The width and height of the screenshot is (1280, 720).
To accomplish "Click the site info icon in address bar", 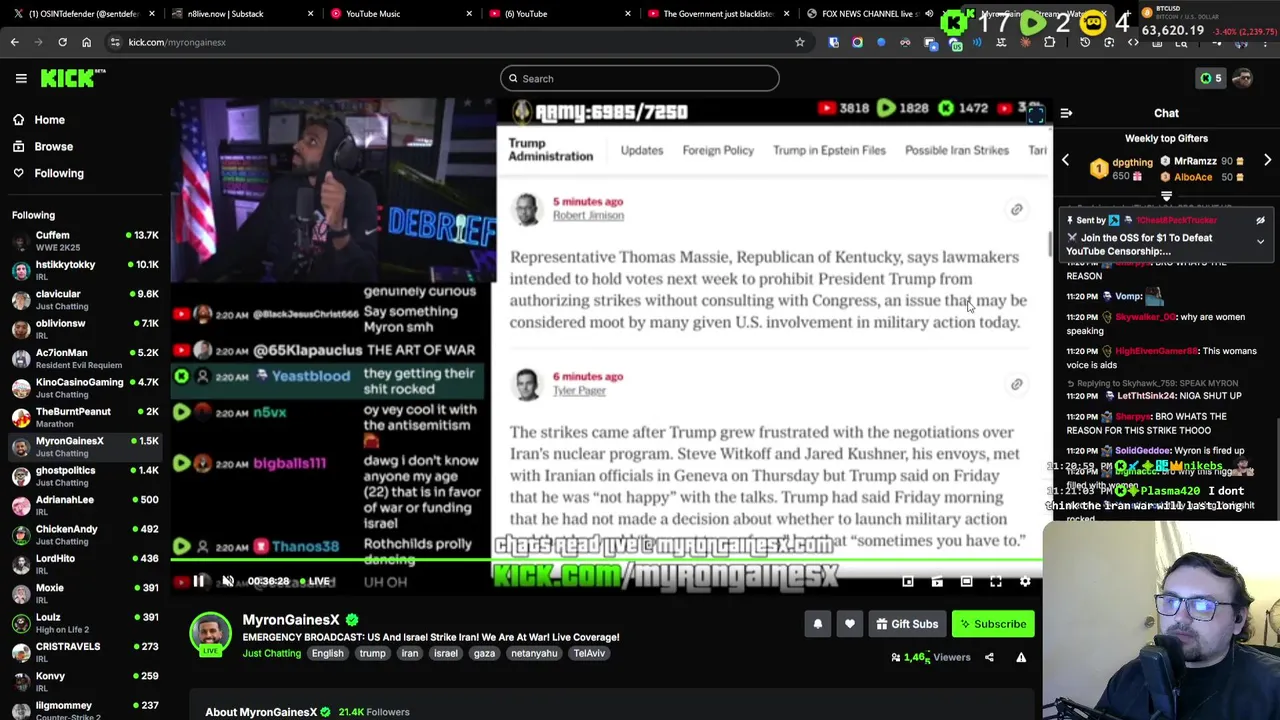I will point(115,42).
